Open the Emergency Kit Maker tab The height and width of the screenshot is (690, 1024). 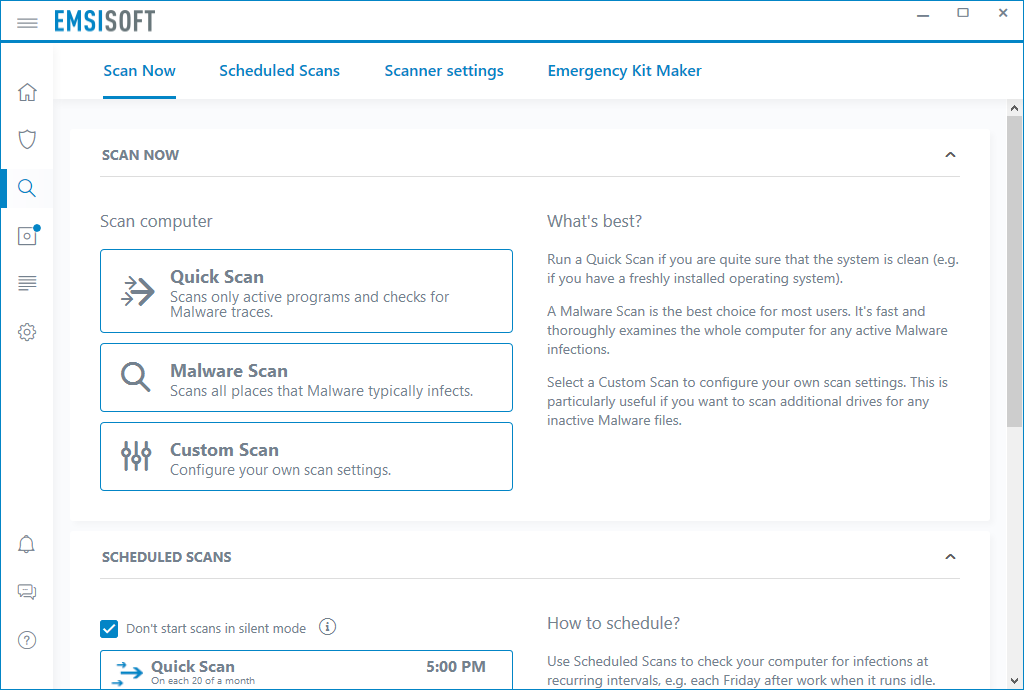pos(624,71)
